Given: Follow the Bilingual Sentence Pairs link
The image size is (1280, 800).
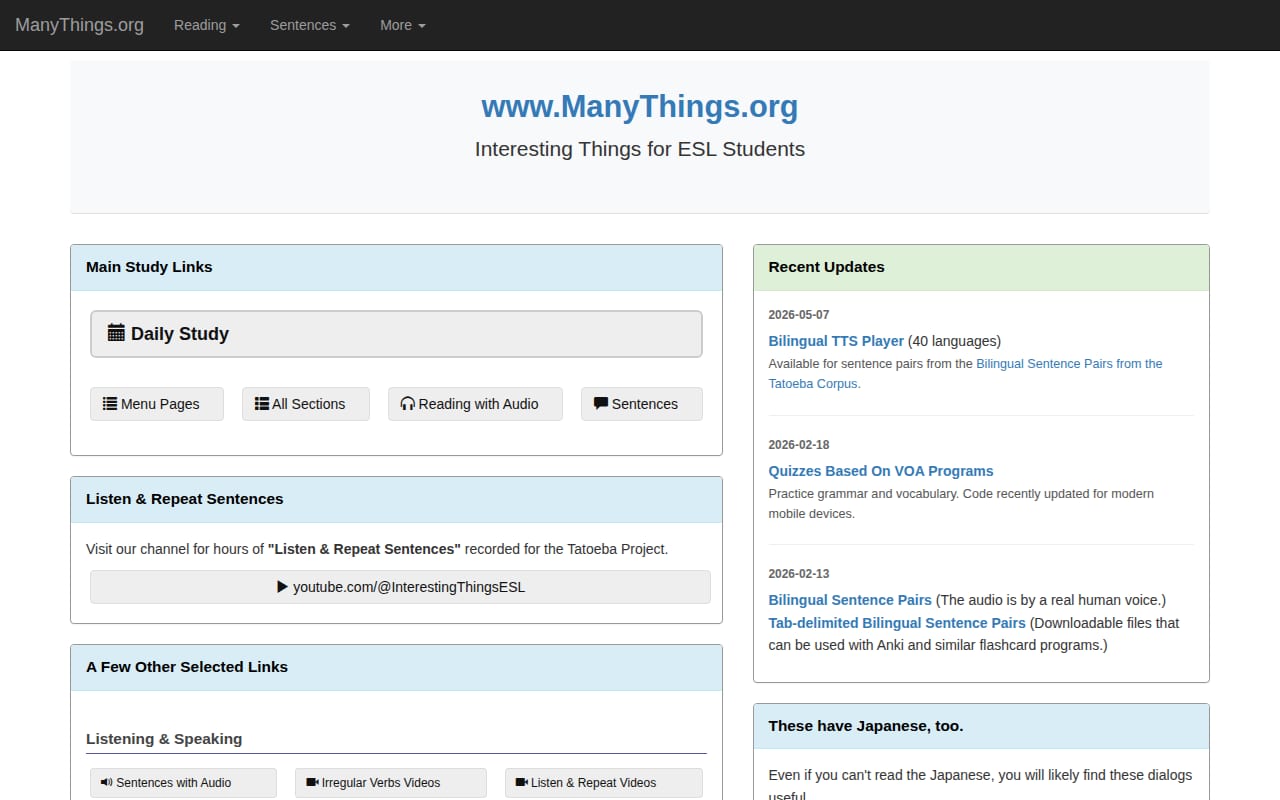Looking at the screenshot, I should coord(850,600).
